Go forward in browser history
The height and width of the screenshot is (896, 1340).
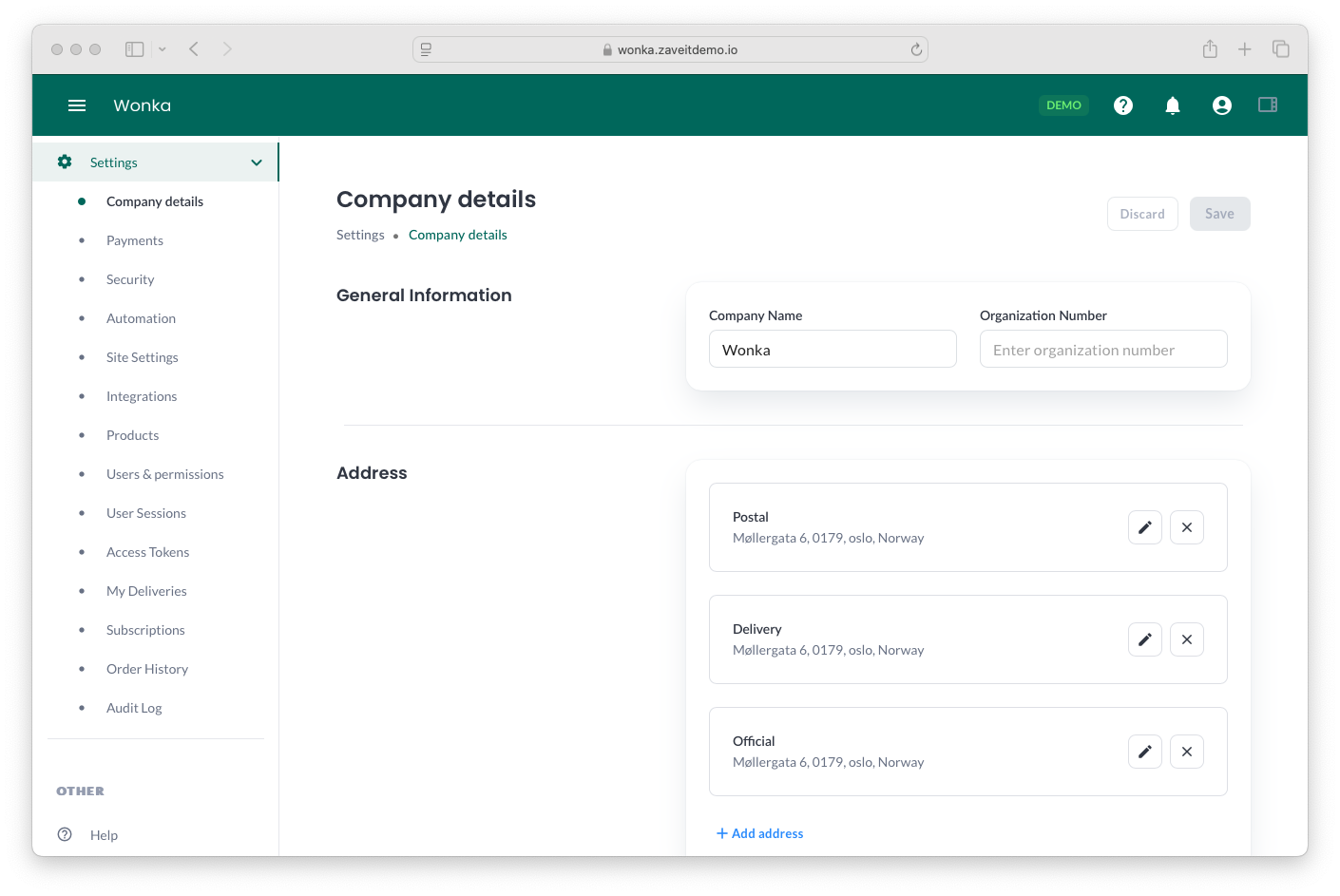coord(227,49)
